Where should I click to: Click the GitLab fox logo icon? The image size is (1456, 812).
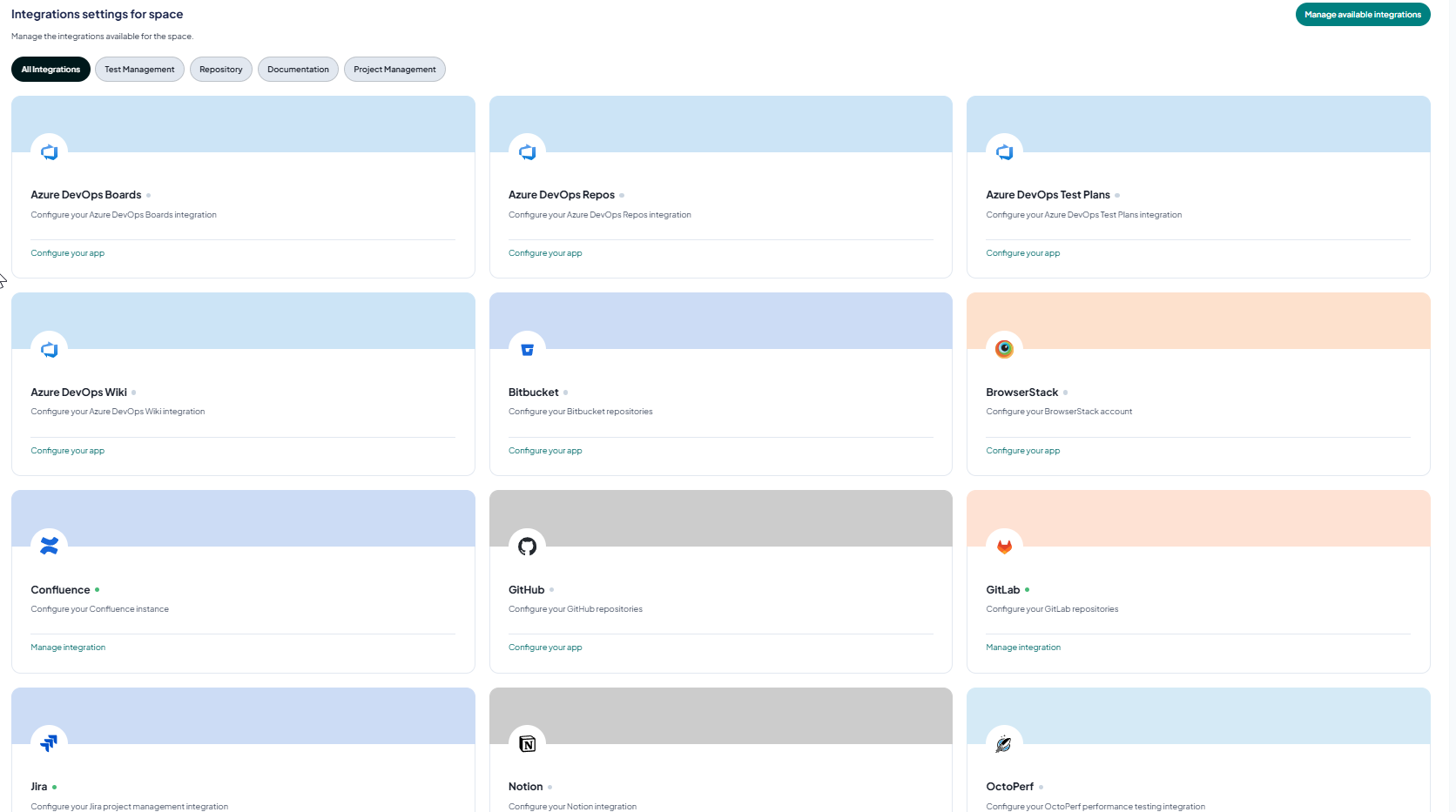point(1004,547)
